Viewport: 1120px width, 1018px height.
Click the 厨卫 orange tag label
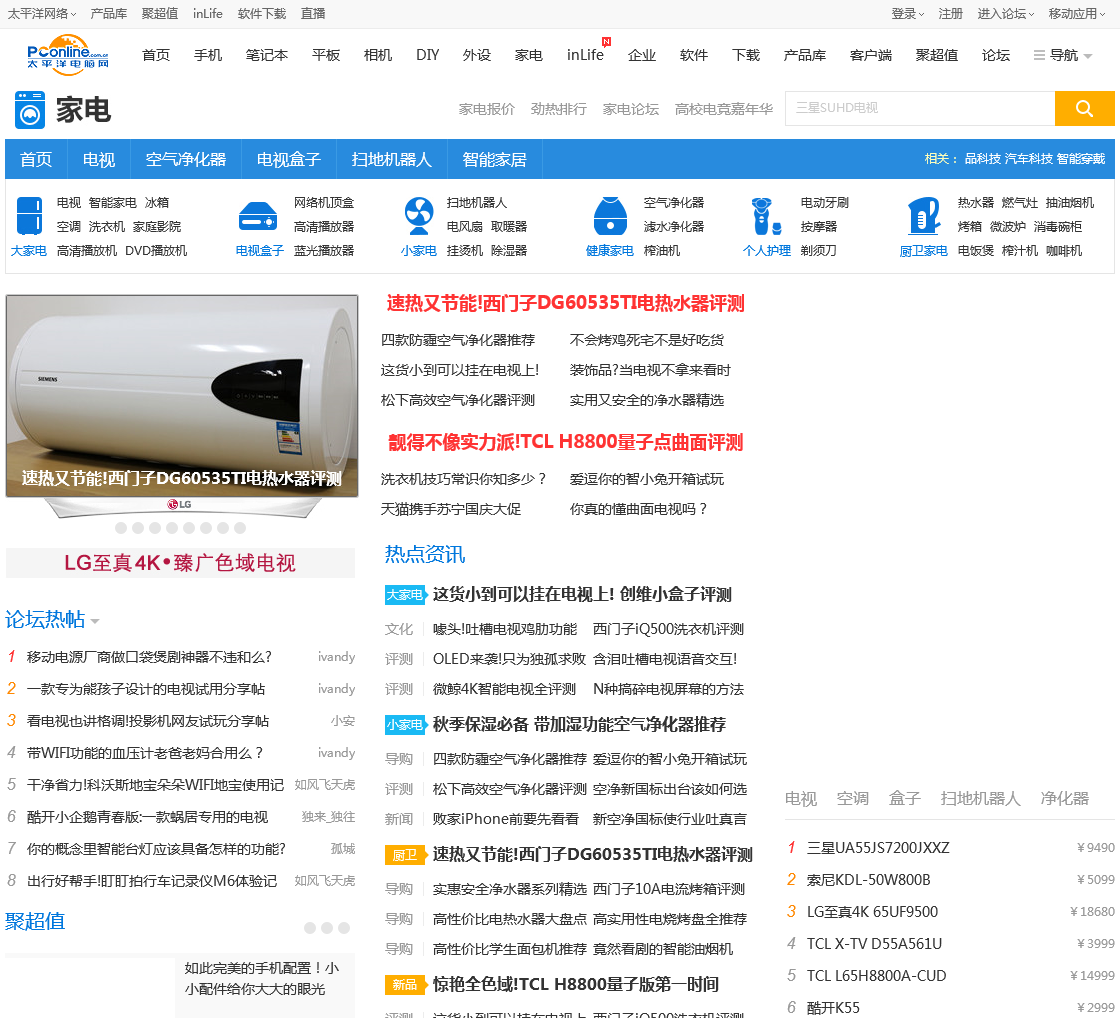coord(405,854)
